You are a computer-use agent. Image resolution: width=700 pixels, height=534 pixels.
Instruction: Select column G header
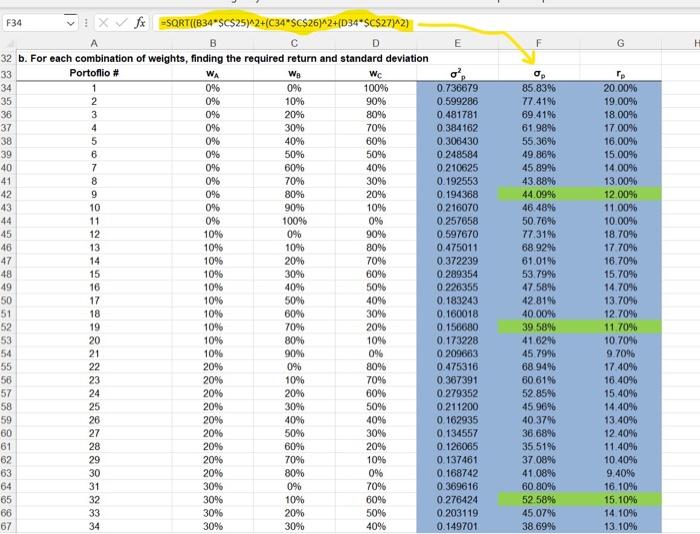point(621,43)
